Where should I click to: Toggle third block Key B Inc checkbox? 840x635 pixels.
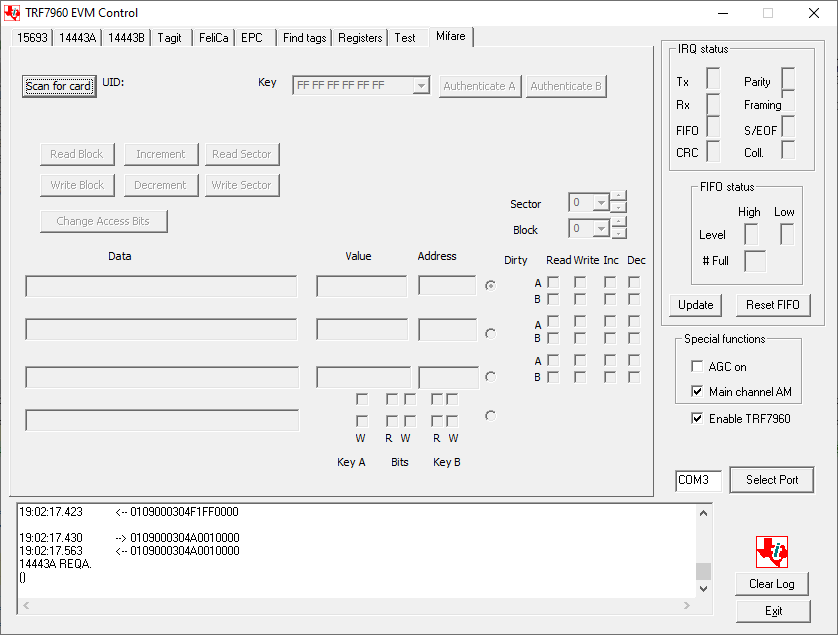[x=610, y=377]
